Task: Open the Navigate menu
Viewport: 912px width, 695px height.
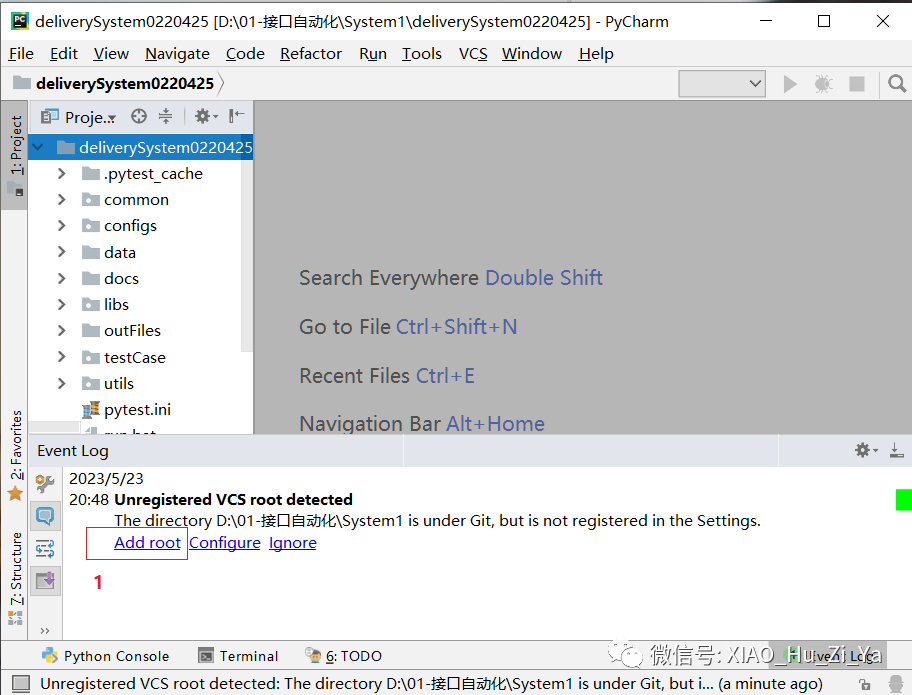Action: (x=177, y=54)
